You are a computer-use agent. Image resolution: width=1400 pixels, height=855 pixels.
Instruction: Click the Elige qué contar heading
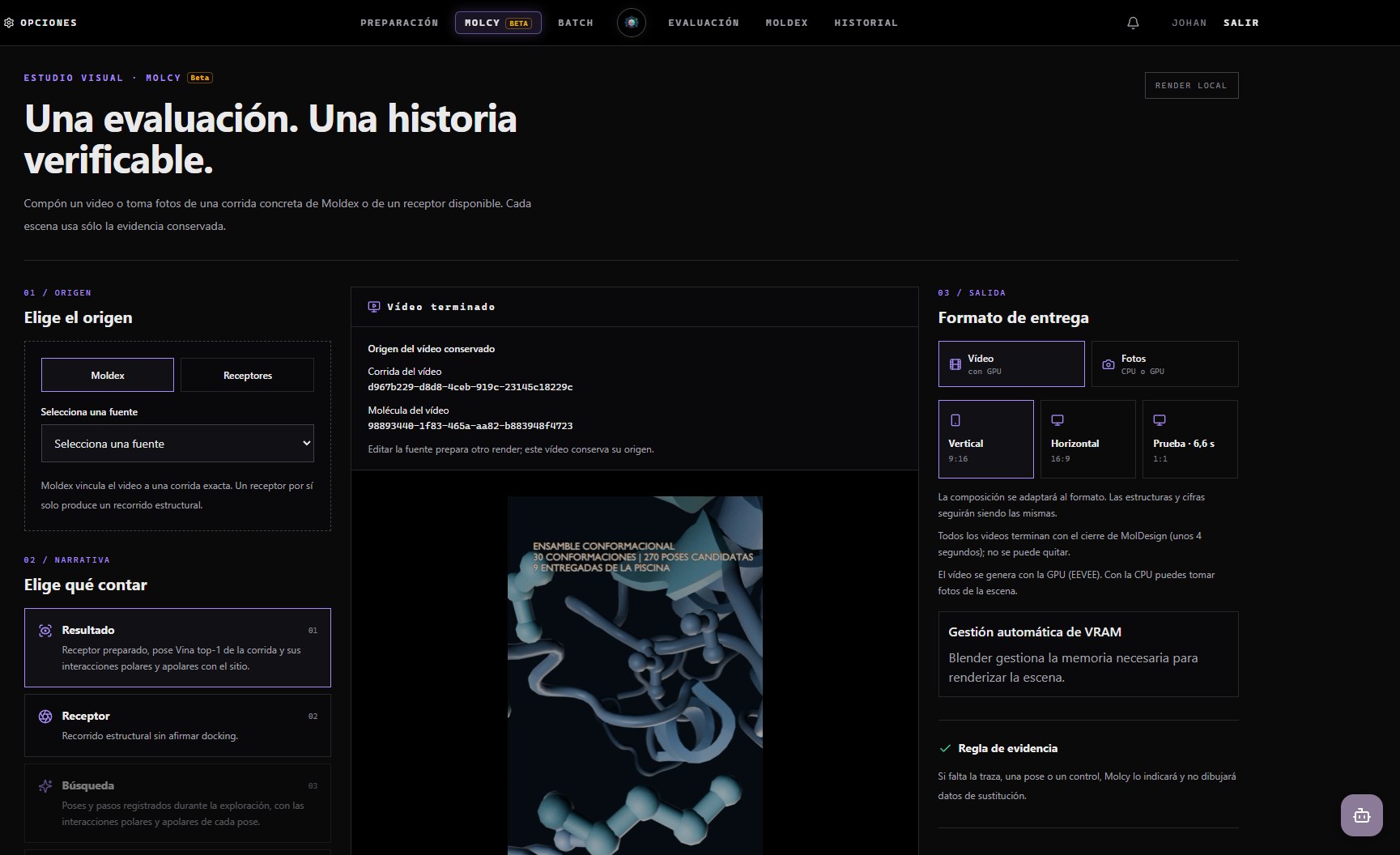(86, 585)
